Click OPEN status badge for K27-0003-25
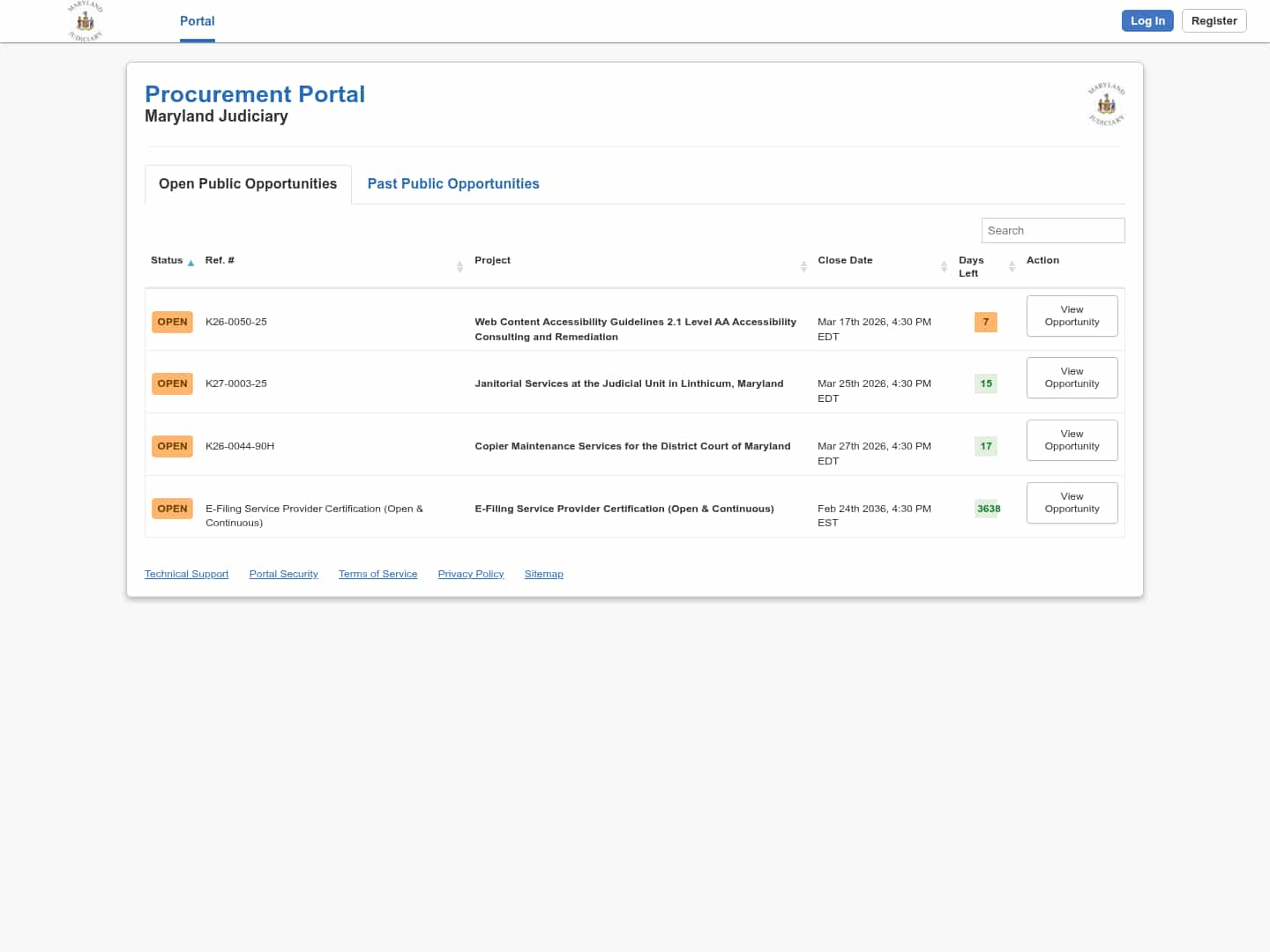This screenshot has height=952, width=1270. 172,384
